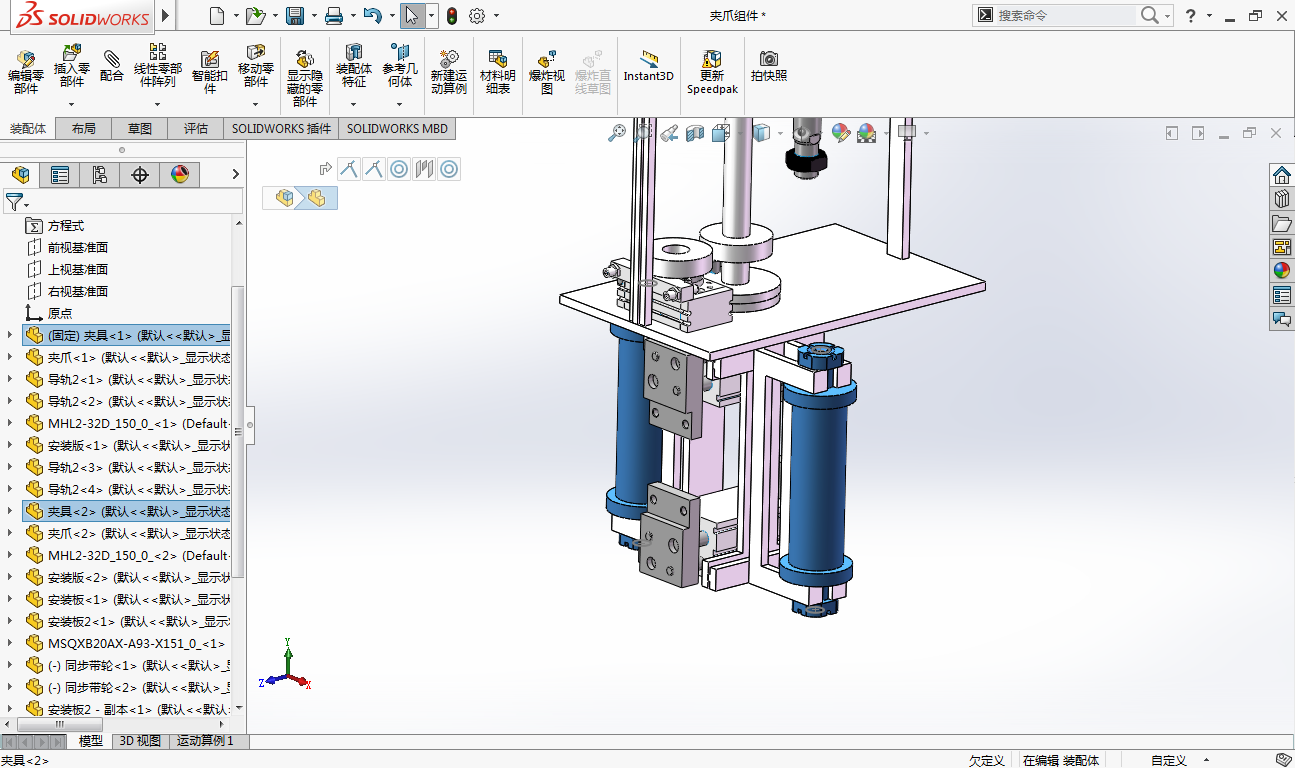This screenshot has height=768, width=1295.
Task: Create a 新建运动算例 (New Motion Study)
Action: (449, 71)
